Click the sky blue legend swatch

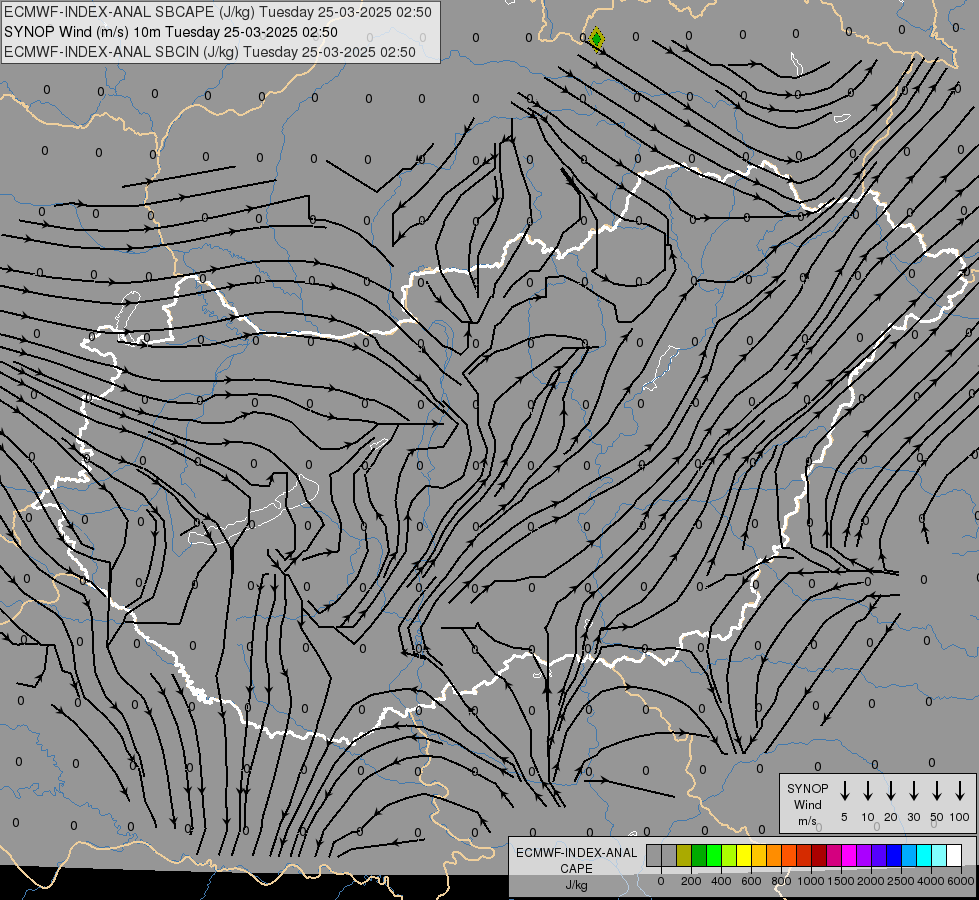[x=908, y=855]
